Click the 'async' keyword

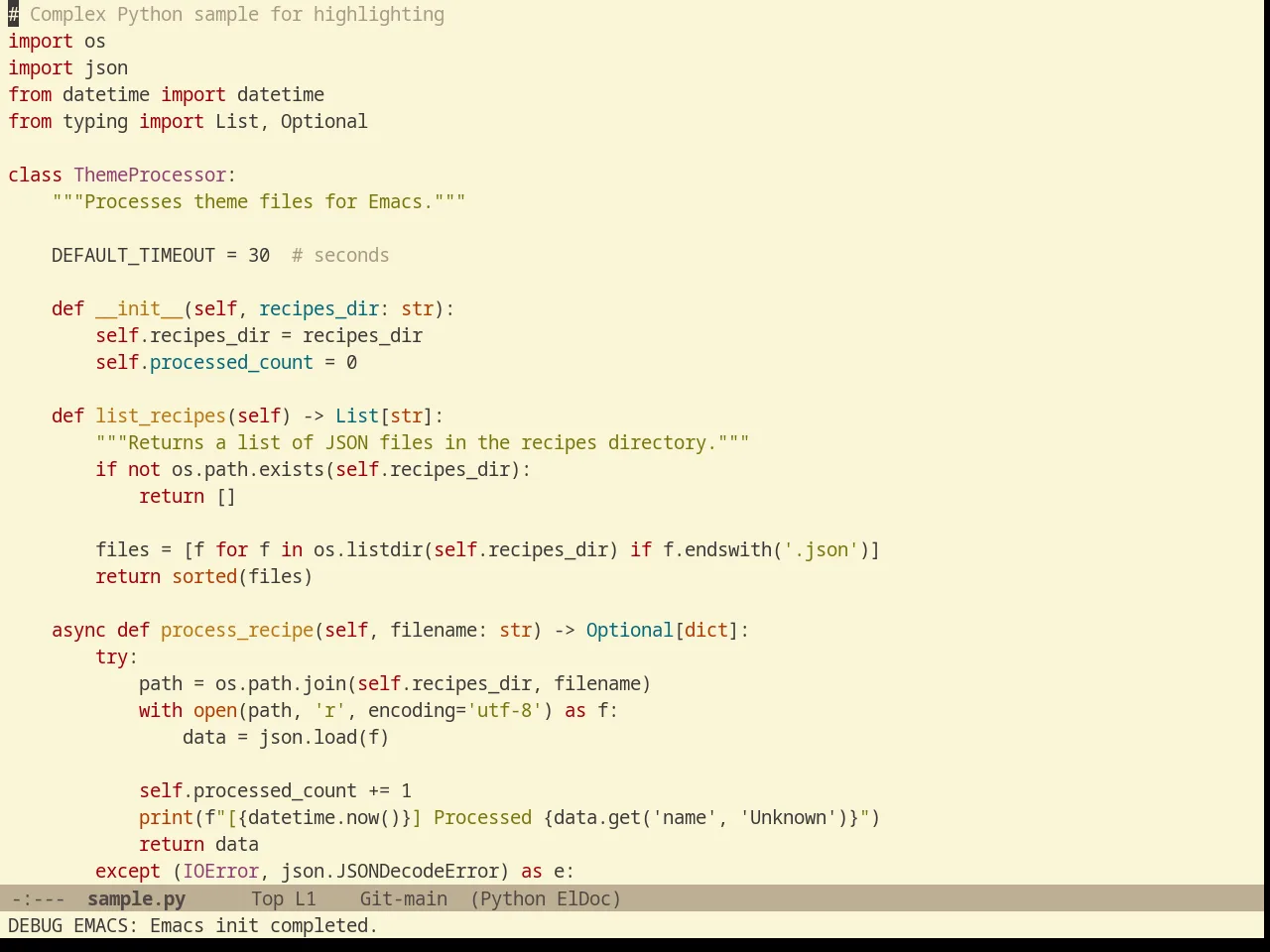(78, 630)
